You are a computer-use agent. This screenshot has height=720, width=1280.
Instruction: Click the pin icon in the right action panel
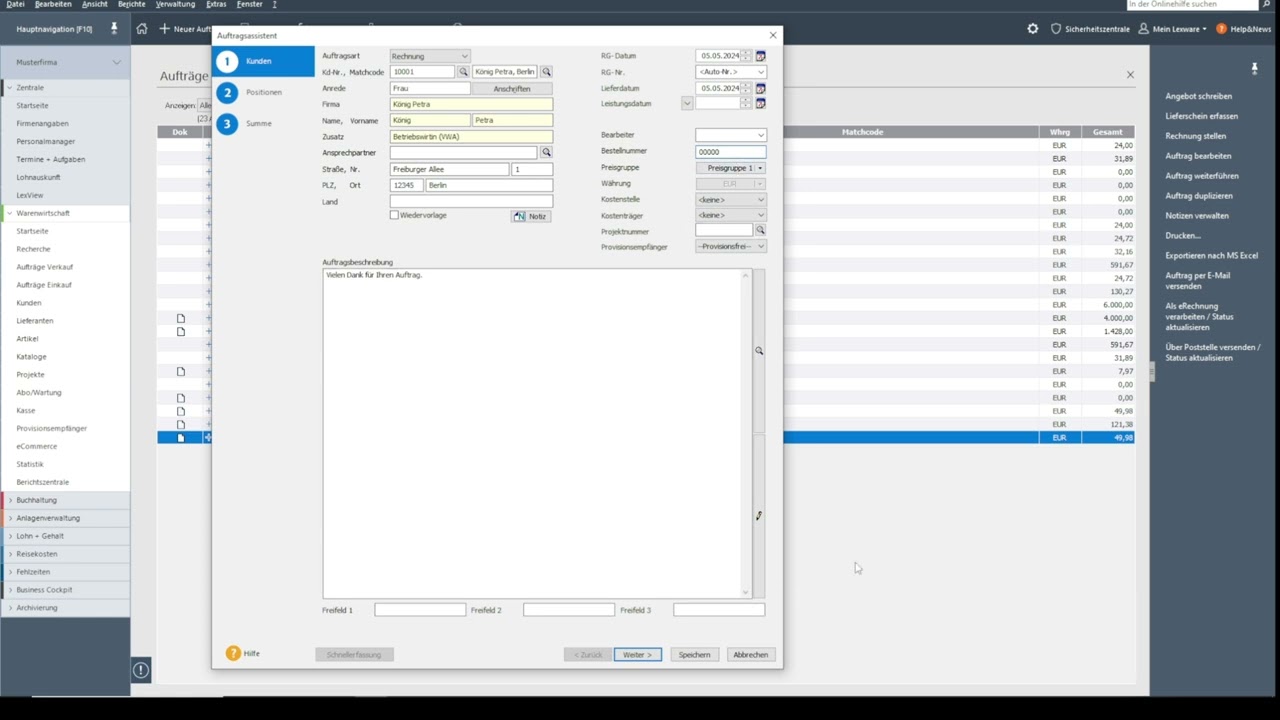[x=1254, y=68]
